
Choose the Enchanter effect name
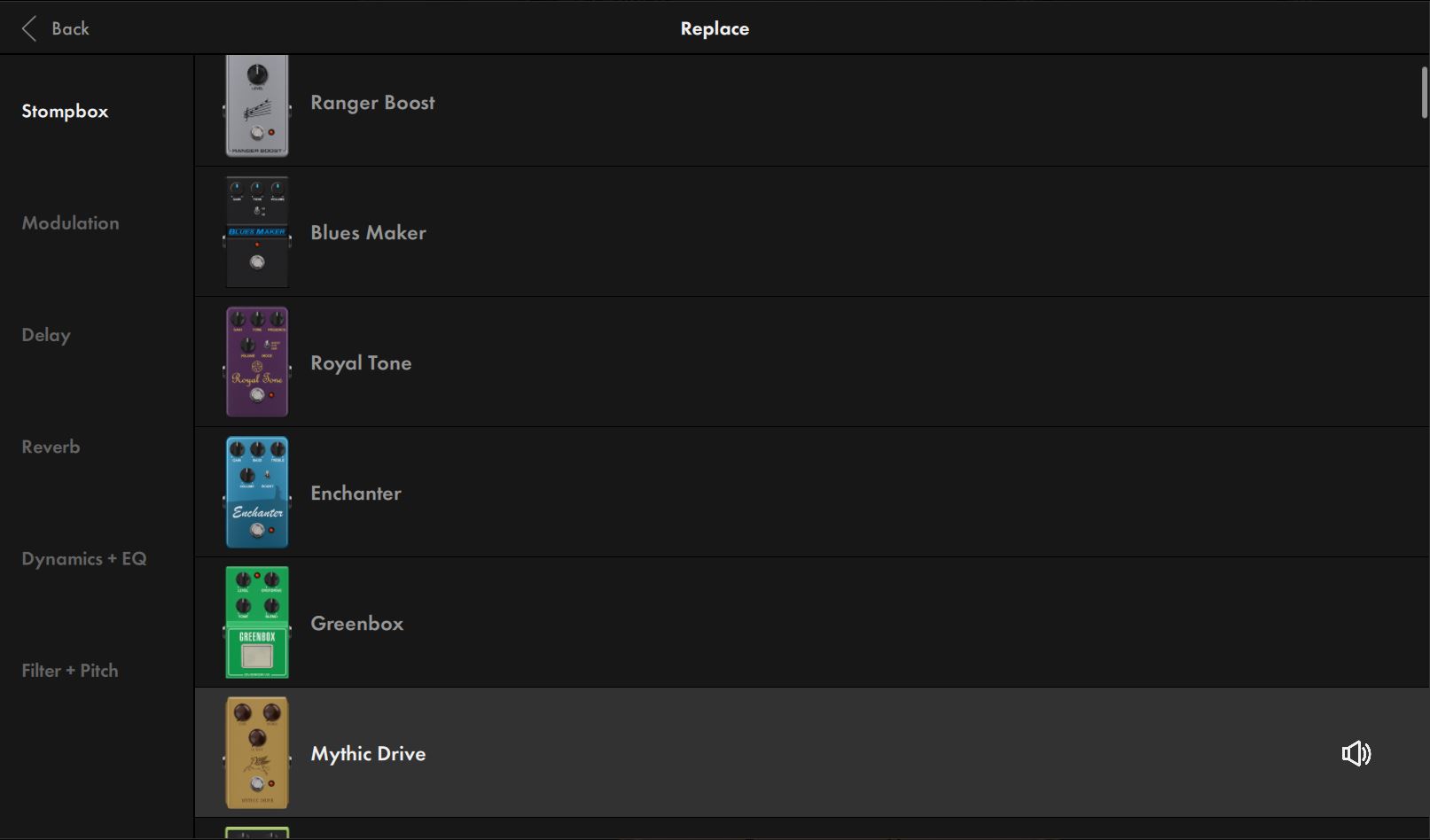[356, 493]
